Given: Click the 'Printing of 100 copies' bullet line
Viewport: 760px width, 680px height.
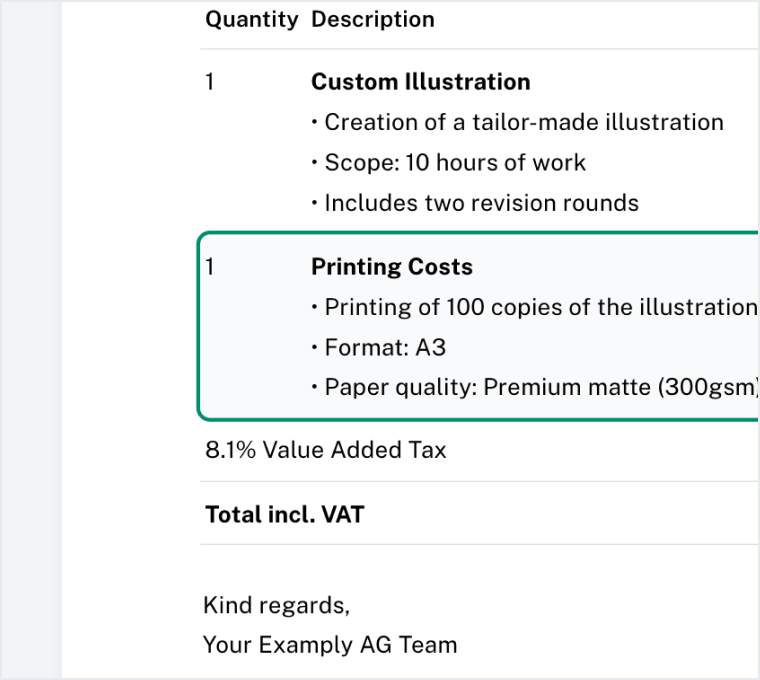Looking at the screenshot, I should (x=540, y=307).
